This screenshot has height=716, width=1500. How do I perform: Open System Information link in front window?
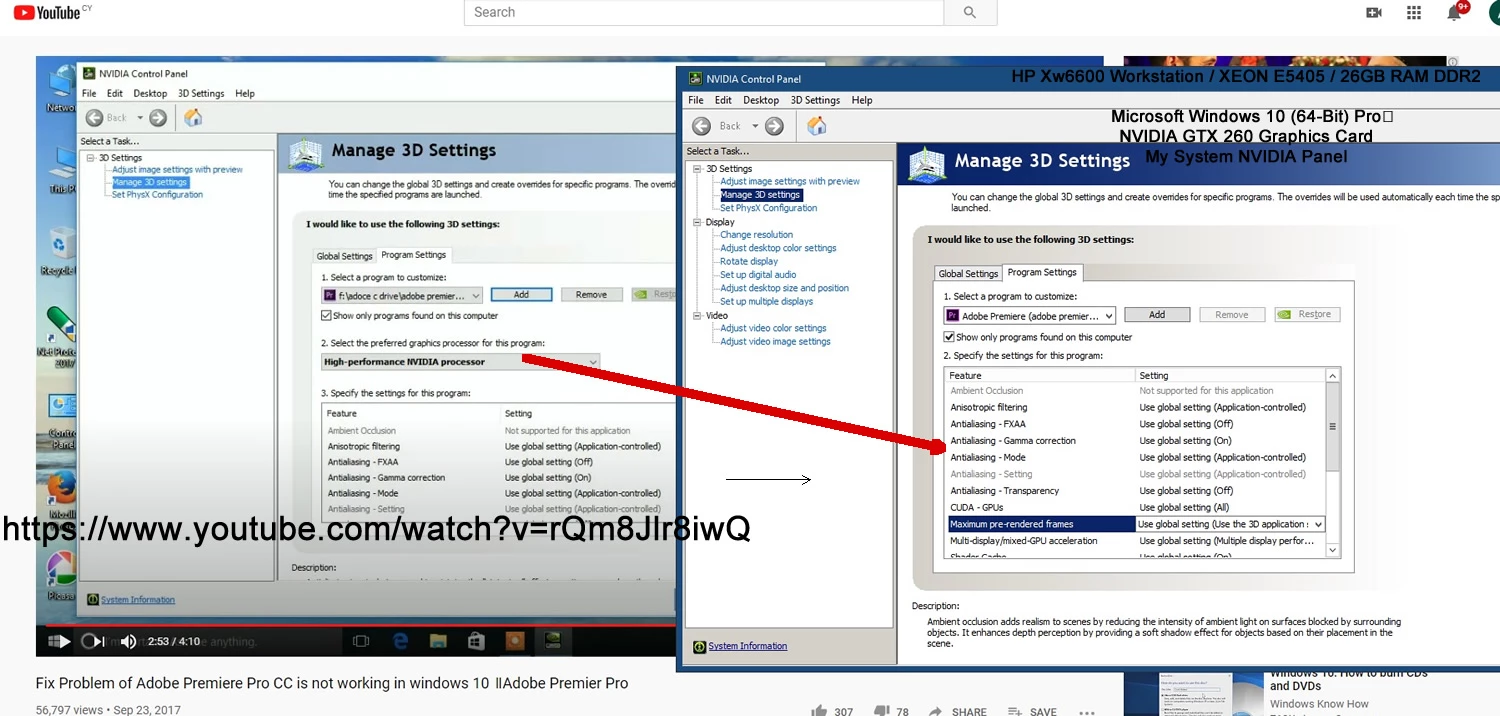(747, 646)
